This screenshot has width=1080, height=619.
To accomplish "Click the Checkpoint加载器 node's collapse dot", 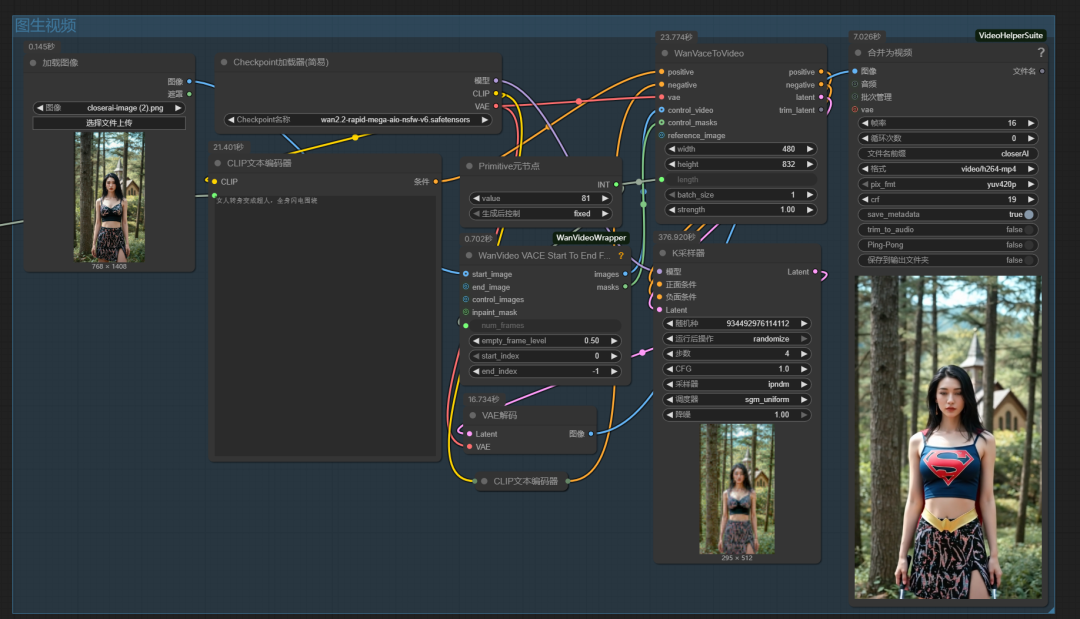I will click(x=224, y=62).
